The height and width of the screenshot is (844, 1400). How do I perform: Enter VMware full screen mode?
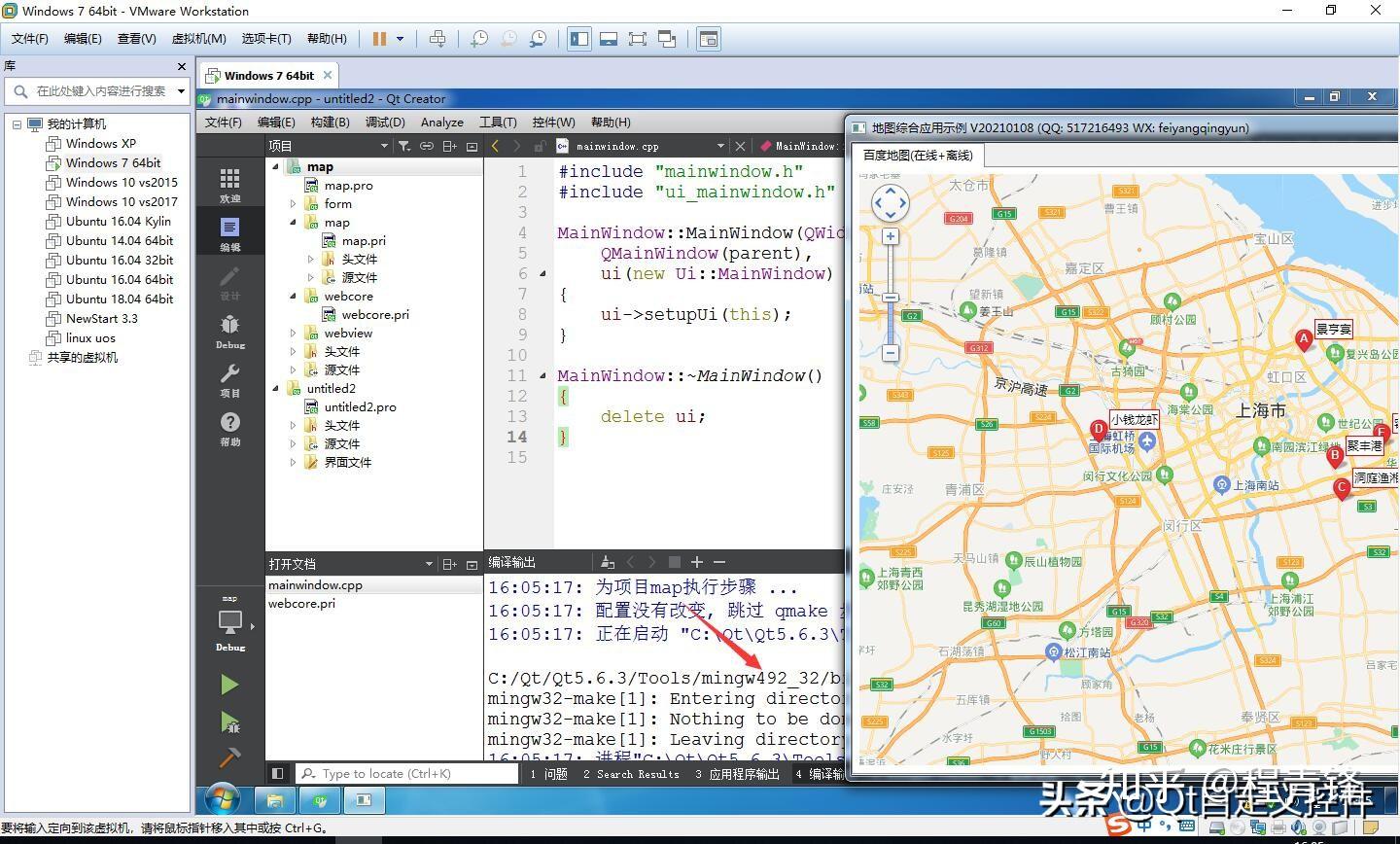point(638,39)
